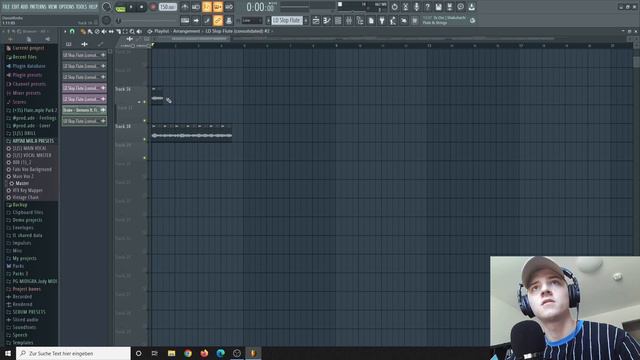
Task: Open the LD Slap Flute pattern selector
Action: [x=287, y=20]
